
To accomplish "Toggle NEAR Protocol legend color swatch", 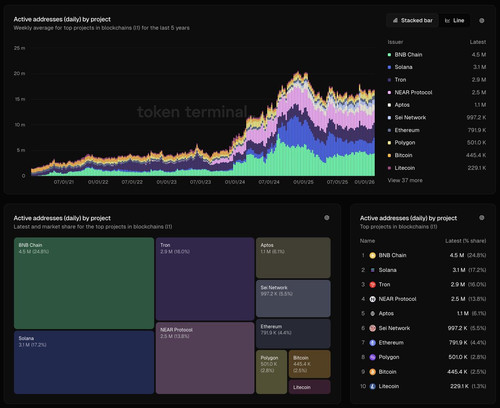I will click(389, 92).
